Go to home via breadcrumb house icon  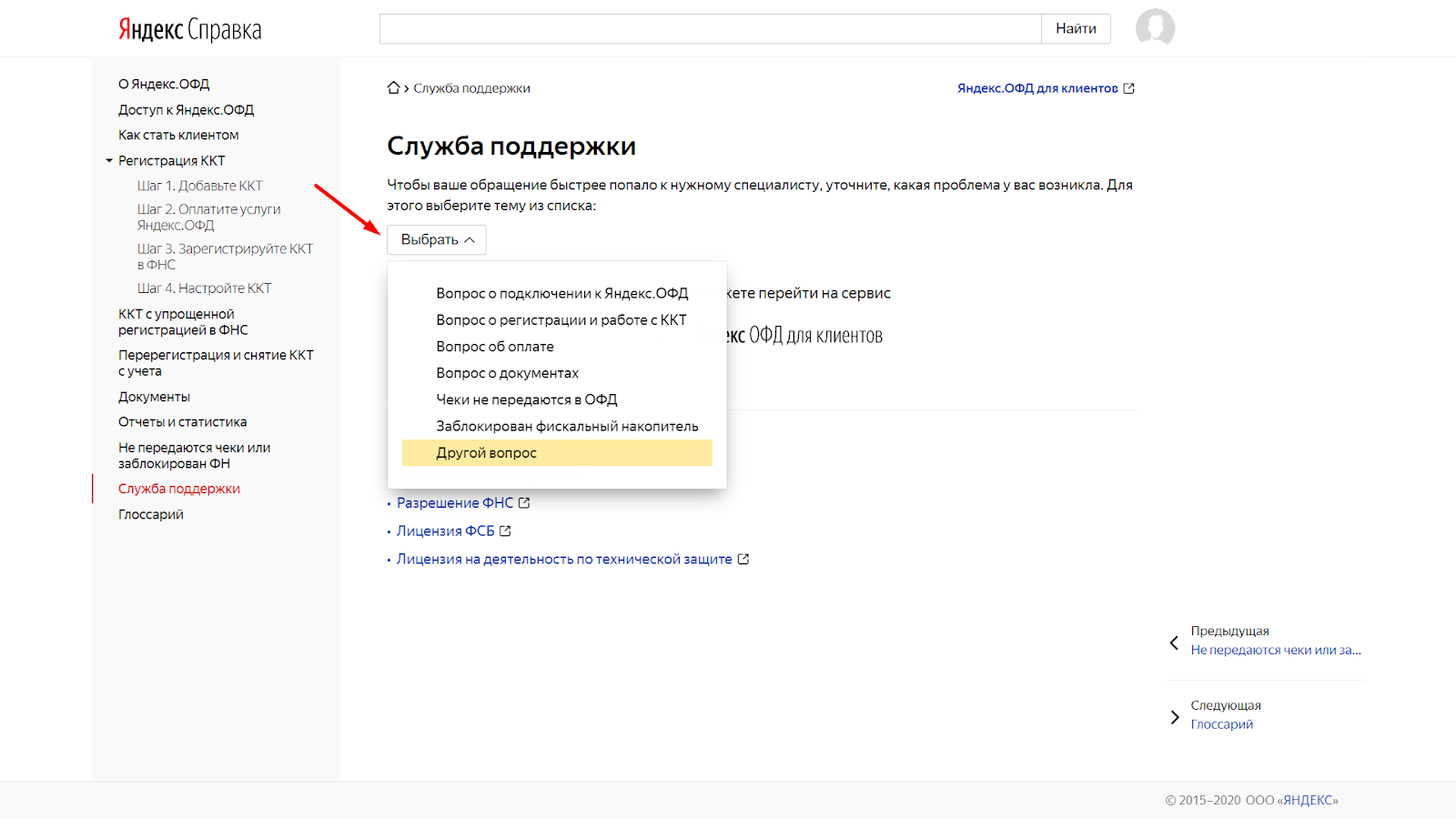393,88
